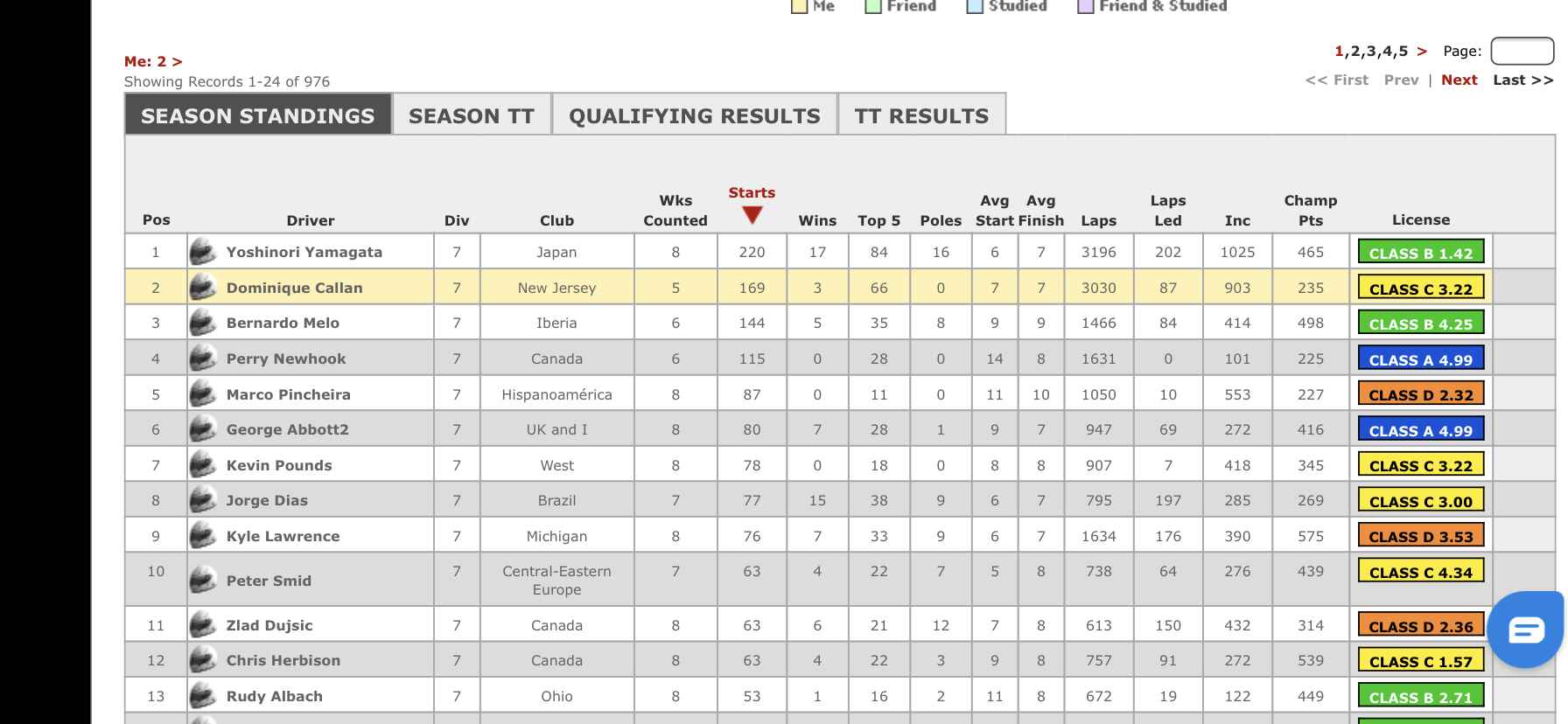
Task: Click the Me: 2 > link
Action: point(153,61)
